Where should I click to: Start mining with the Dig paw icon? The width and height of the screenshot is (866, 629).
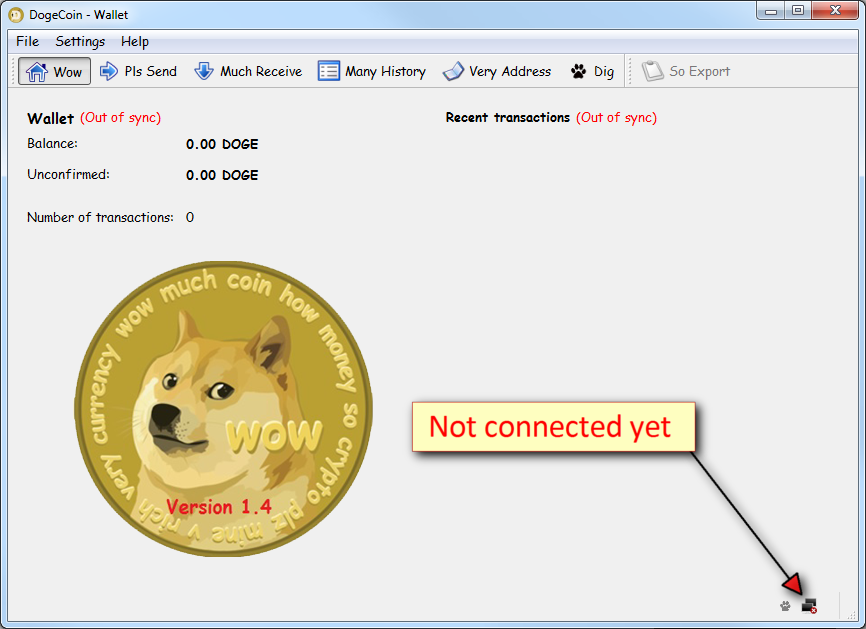(576, 71)
